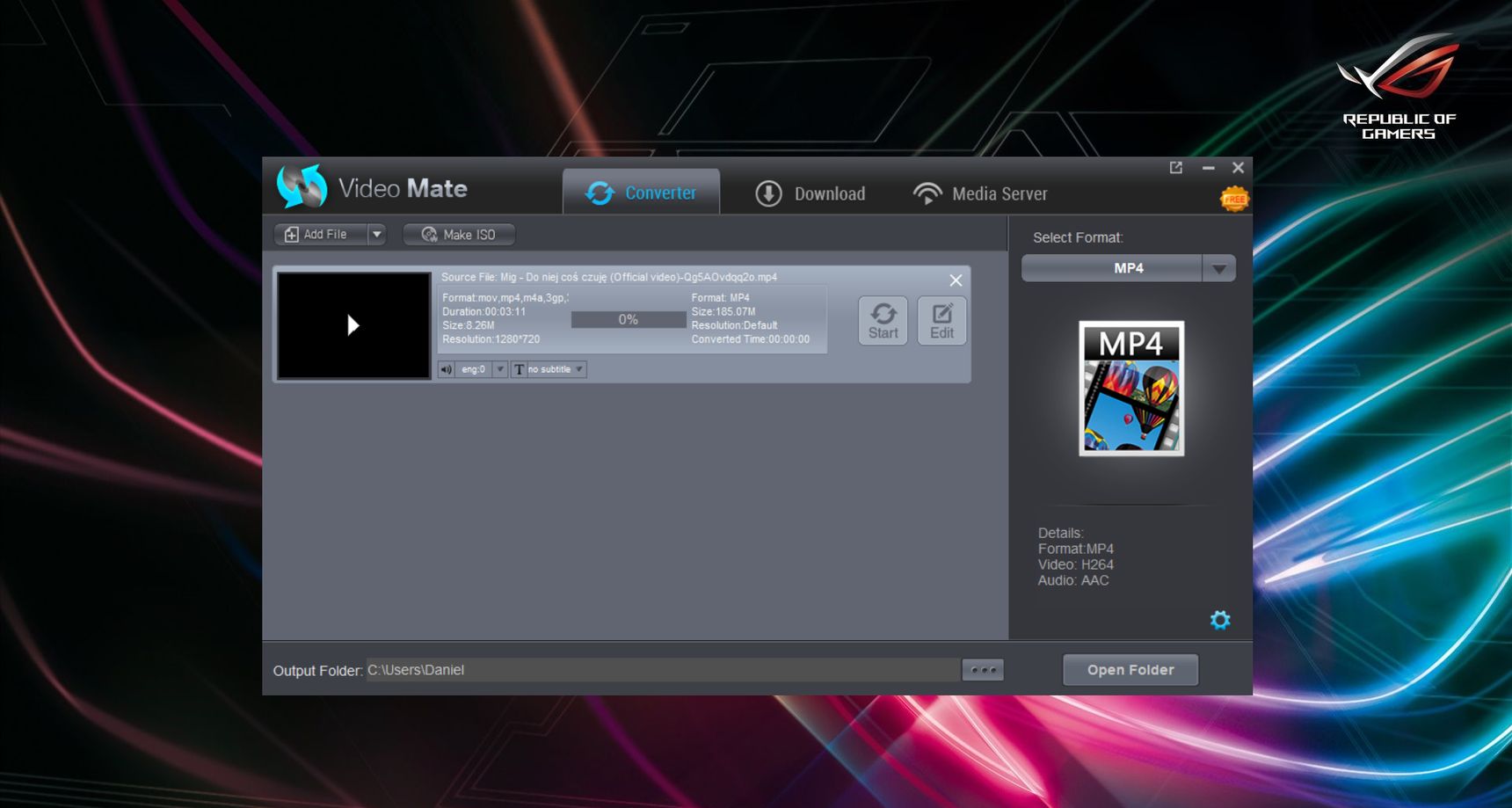Click the Audio: AAC detail text
The width and height of the screenshot is (1512, 808).
pyautogui.click(x=1073, y=580)
